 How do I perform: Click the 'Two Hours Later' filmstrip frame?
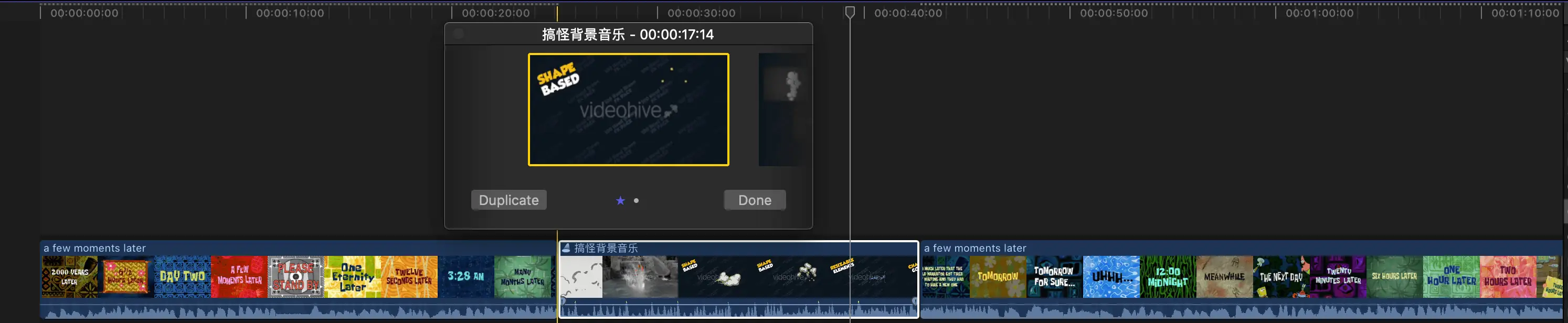tap(1508, 277)
